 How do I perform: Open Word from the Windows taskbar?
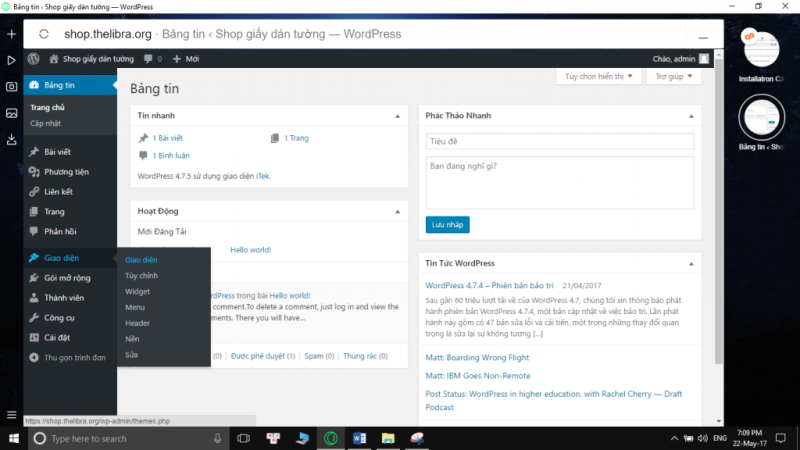(x=359, y=438)
